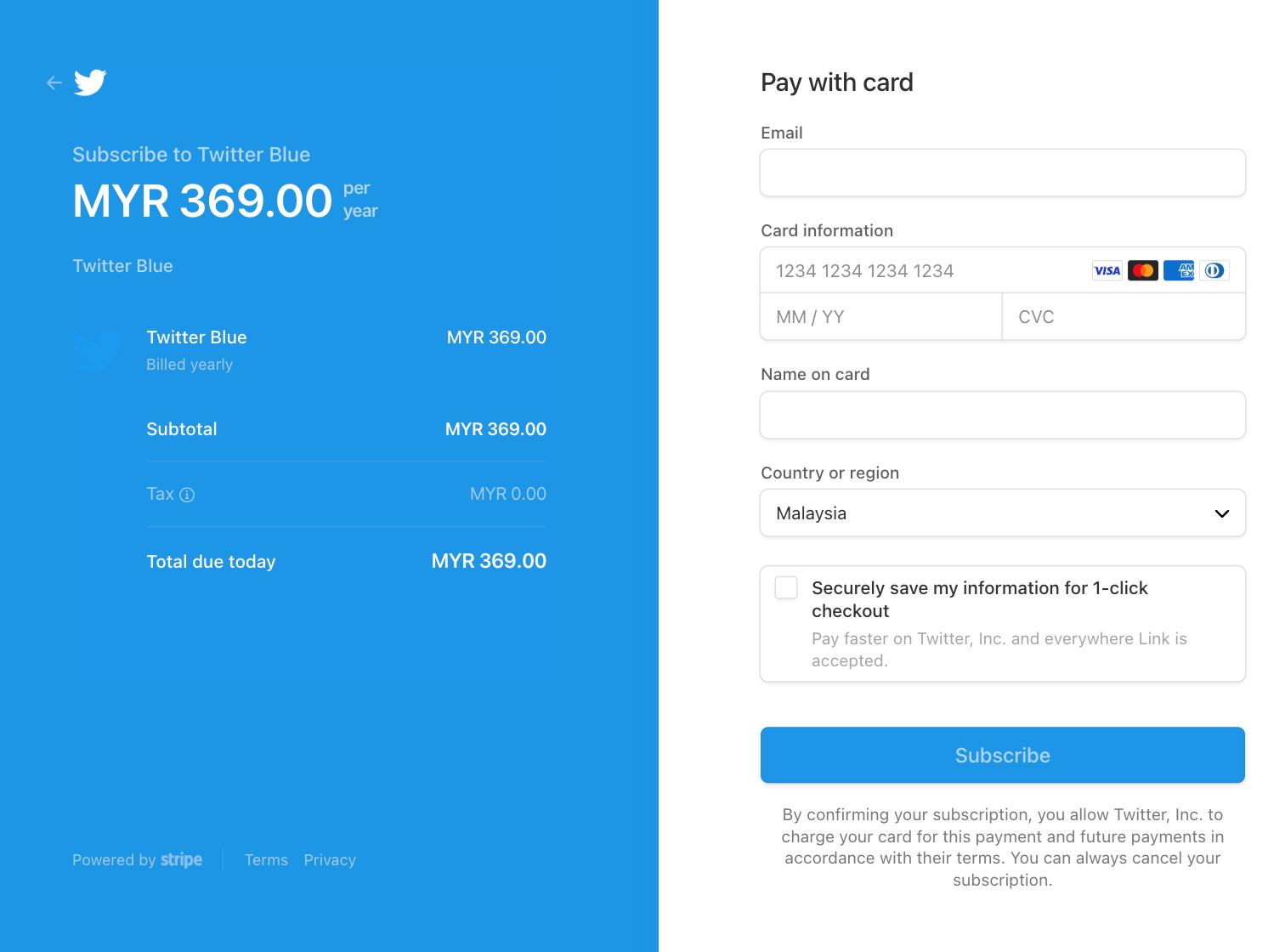The width and height of the screenshot is (1285, 952).
Task: Click the Twitter Blue line item thumbnail icon
Action: [x=98, y=349]
